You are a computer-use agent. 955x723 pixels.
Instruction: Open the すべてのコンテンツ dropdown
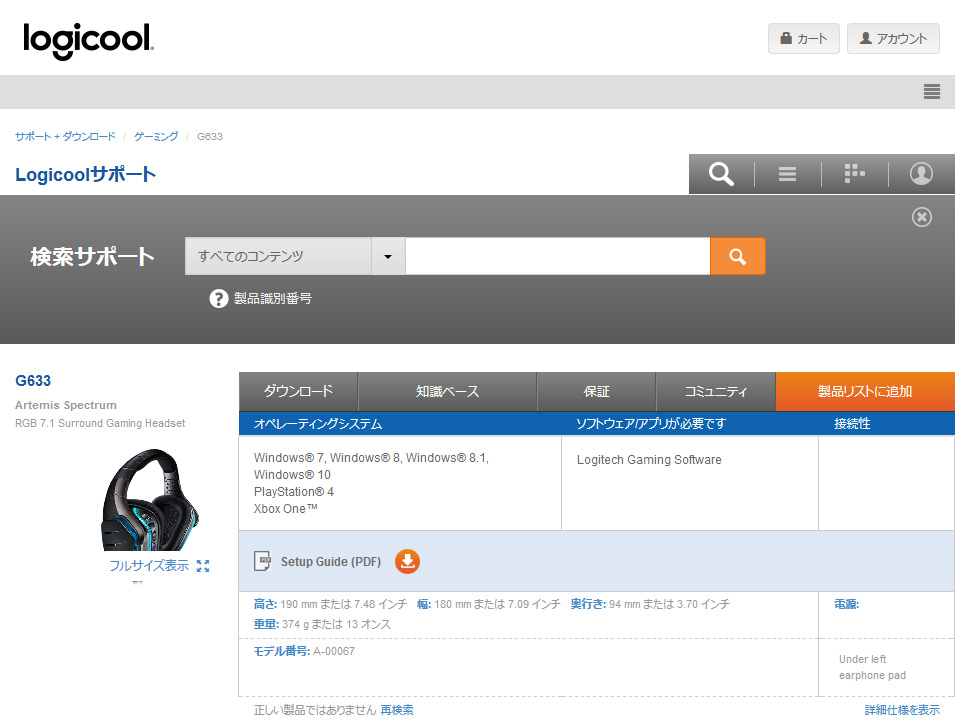click(x=278, y=256)
